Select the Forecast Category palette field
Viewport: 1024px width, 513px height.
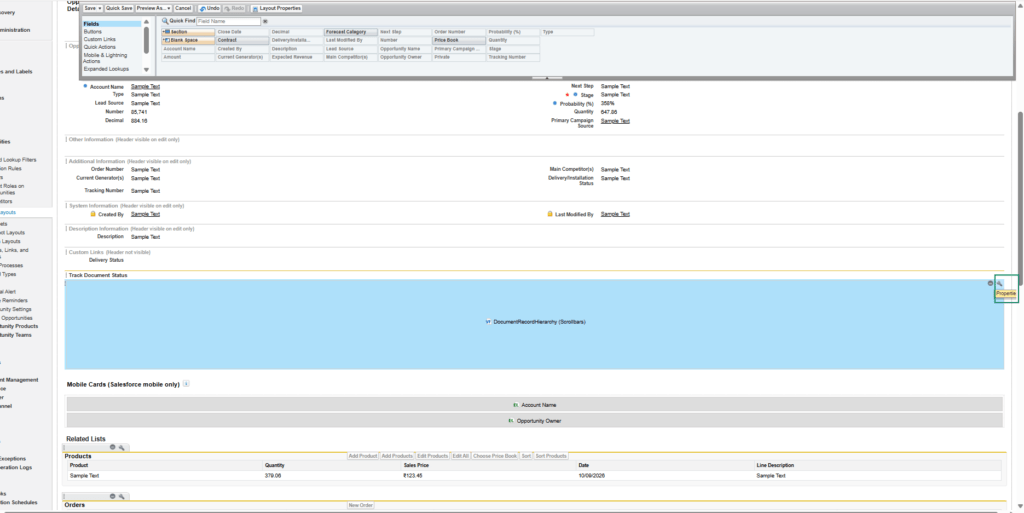coord(351,32)
